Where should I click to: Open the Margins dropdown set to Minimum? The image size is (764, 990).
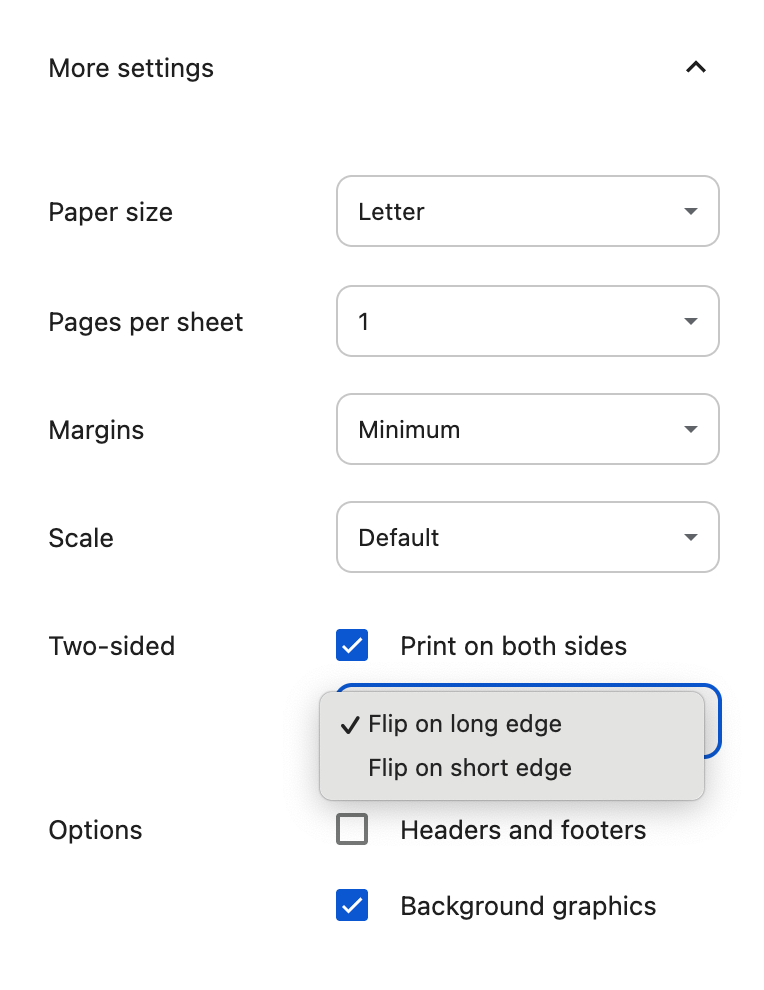coord(527,430)
